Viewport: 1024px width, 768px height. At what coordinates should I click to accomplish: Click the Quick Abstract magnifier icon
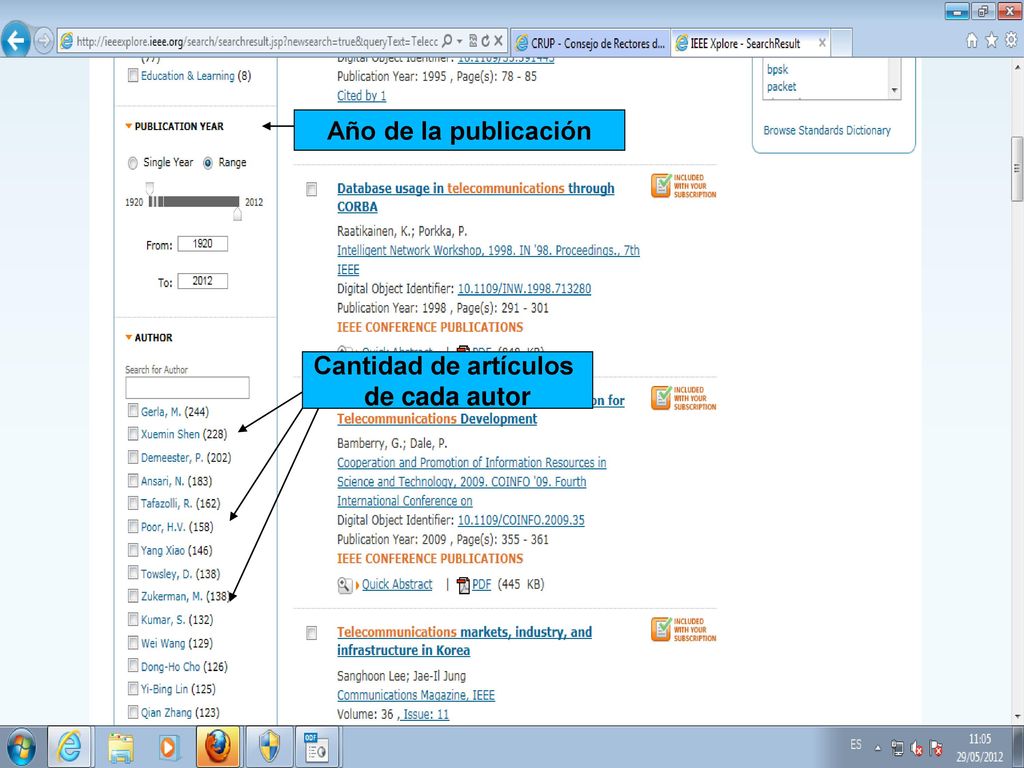tap(345, 585)
